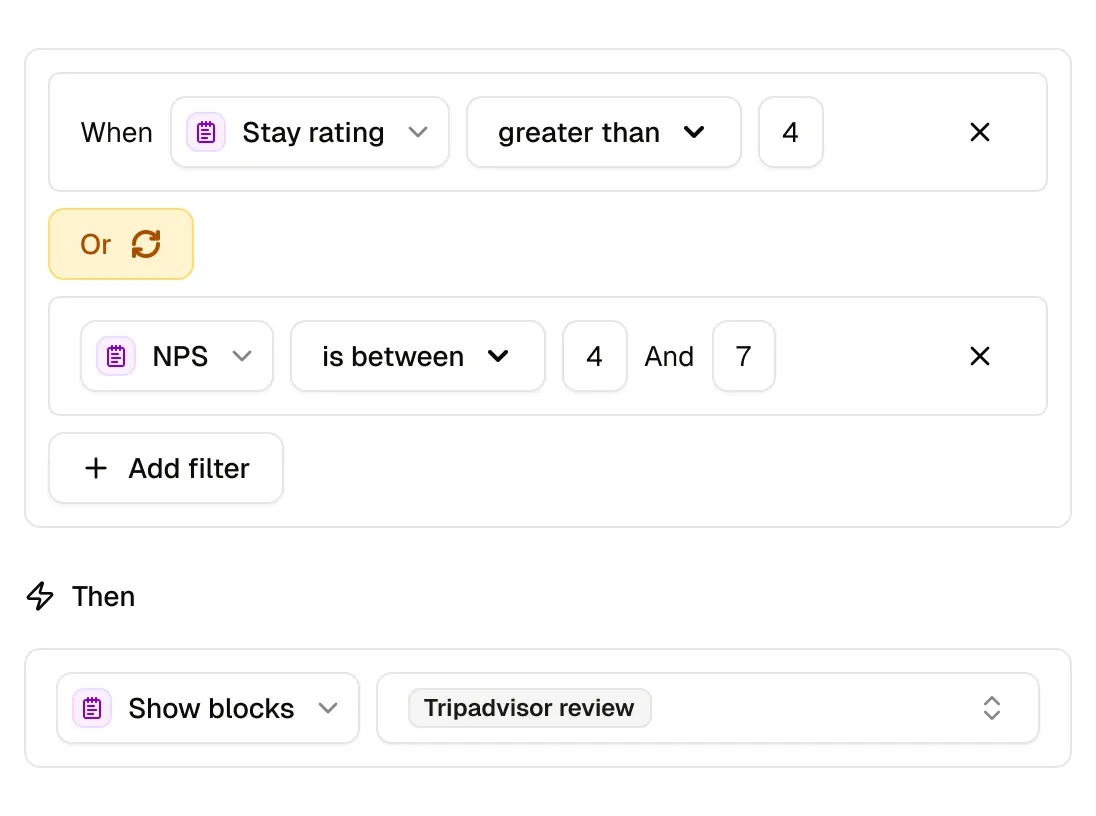Viewport: 1096px width, 816px height.
Task: Open the greater than operator dropdown
Action: (604, 132)
